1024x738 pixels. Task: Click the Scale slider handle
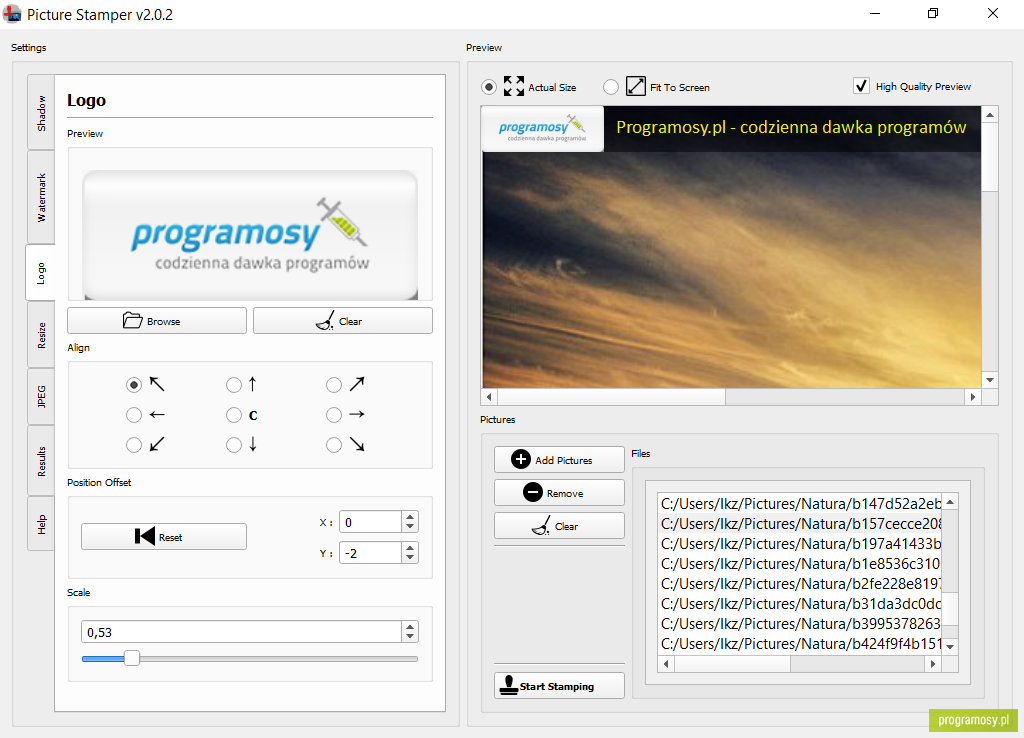pyautogui.click(x=132, y=658)
